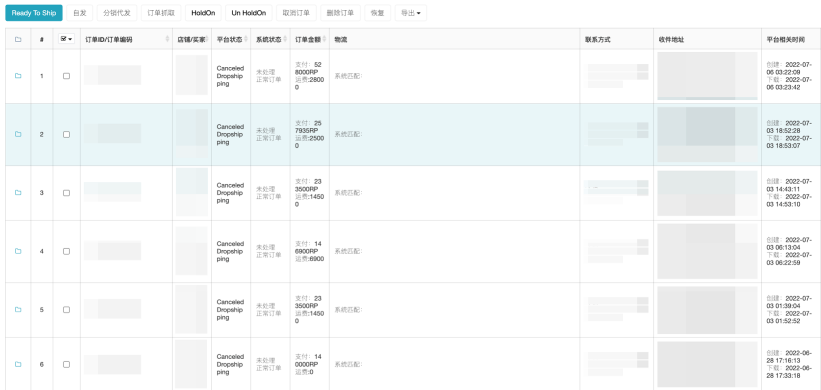The width and height of the screenshot is (821, 390).
Task: Tick the checkbox for order row 6
Action: point(66,364)
